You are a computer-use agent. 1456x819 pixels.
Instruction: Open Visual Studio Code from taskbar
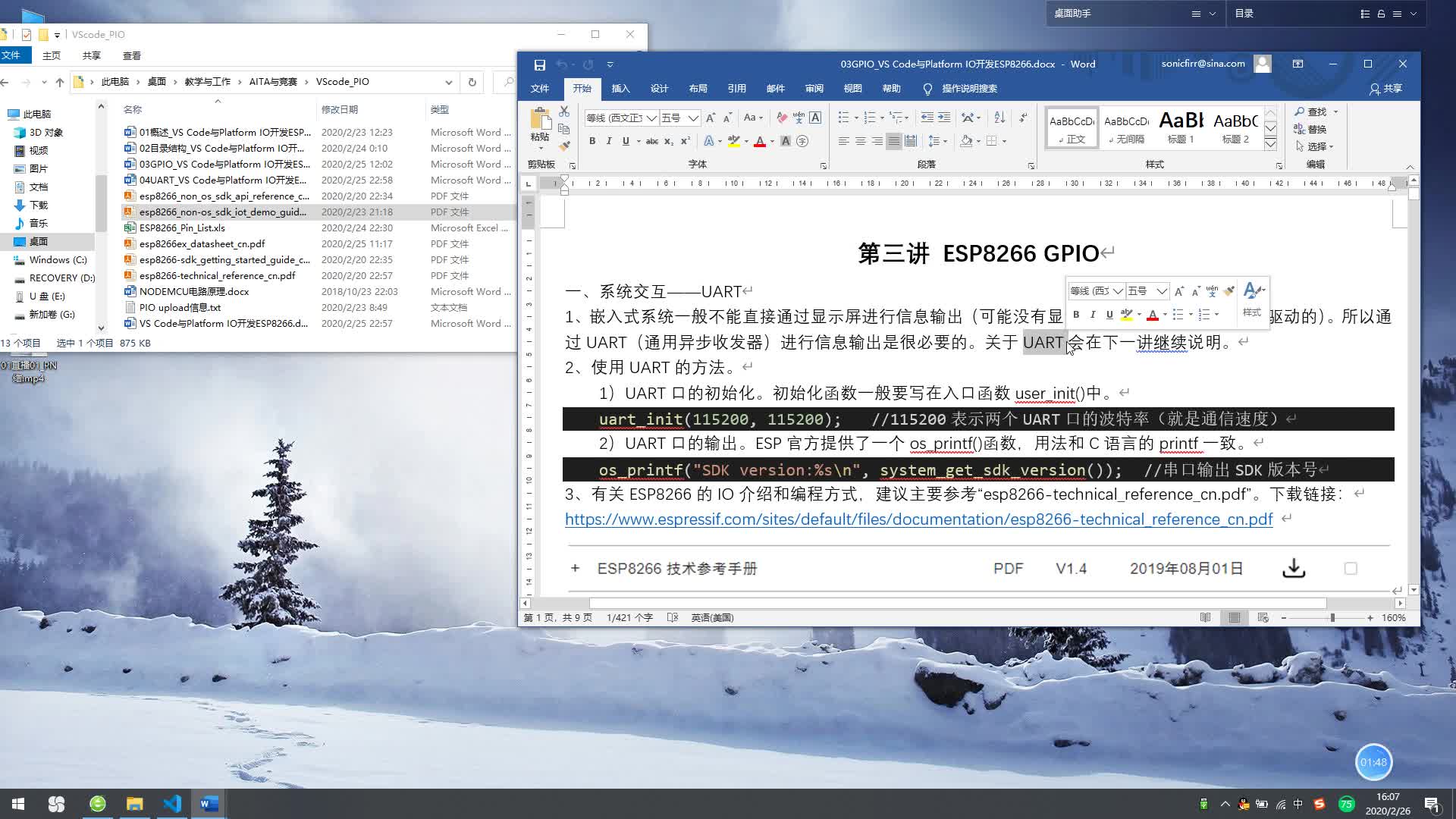click(172, 803)
